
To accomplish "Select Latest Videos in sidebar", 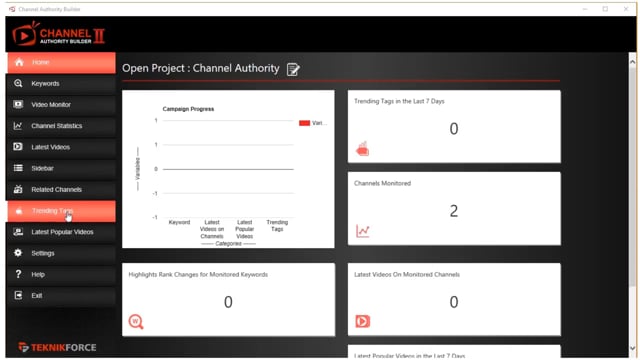I will coord(61,147).
